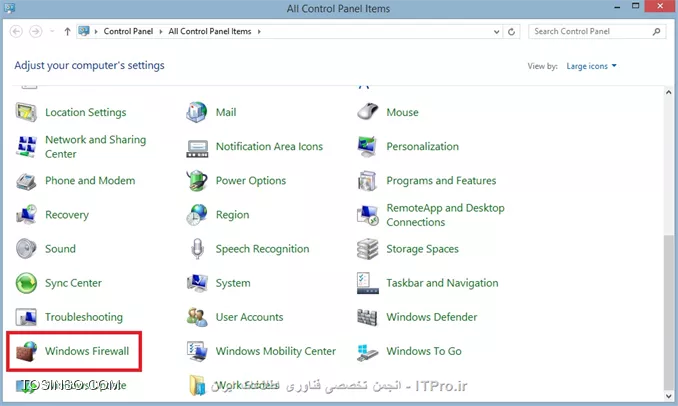Click the Location Settings link text
Screen dimensions: 678x406
(86, 112)
